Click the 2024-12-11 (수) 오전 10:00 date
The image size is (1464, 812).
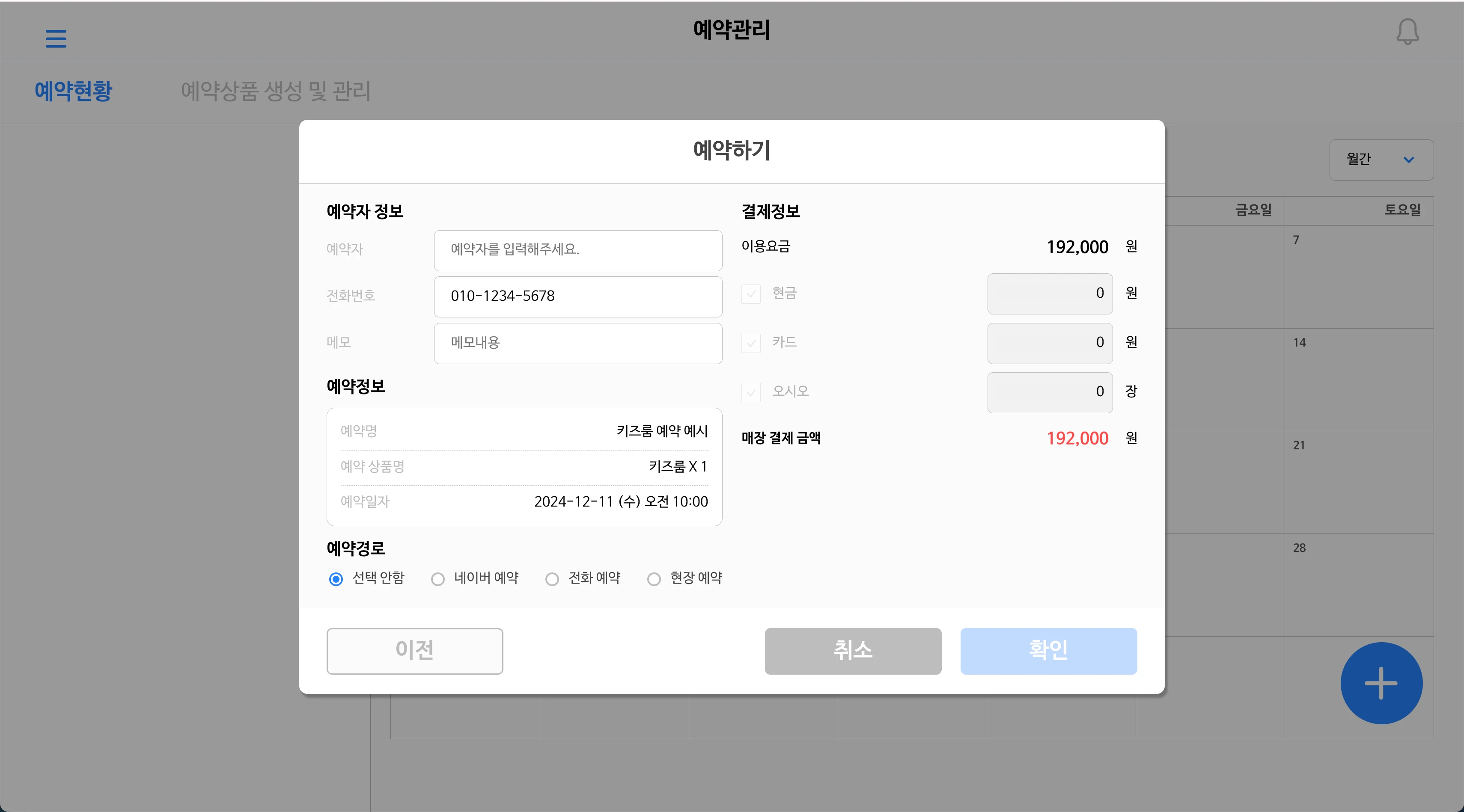[621, 501]
